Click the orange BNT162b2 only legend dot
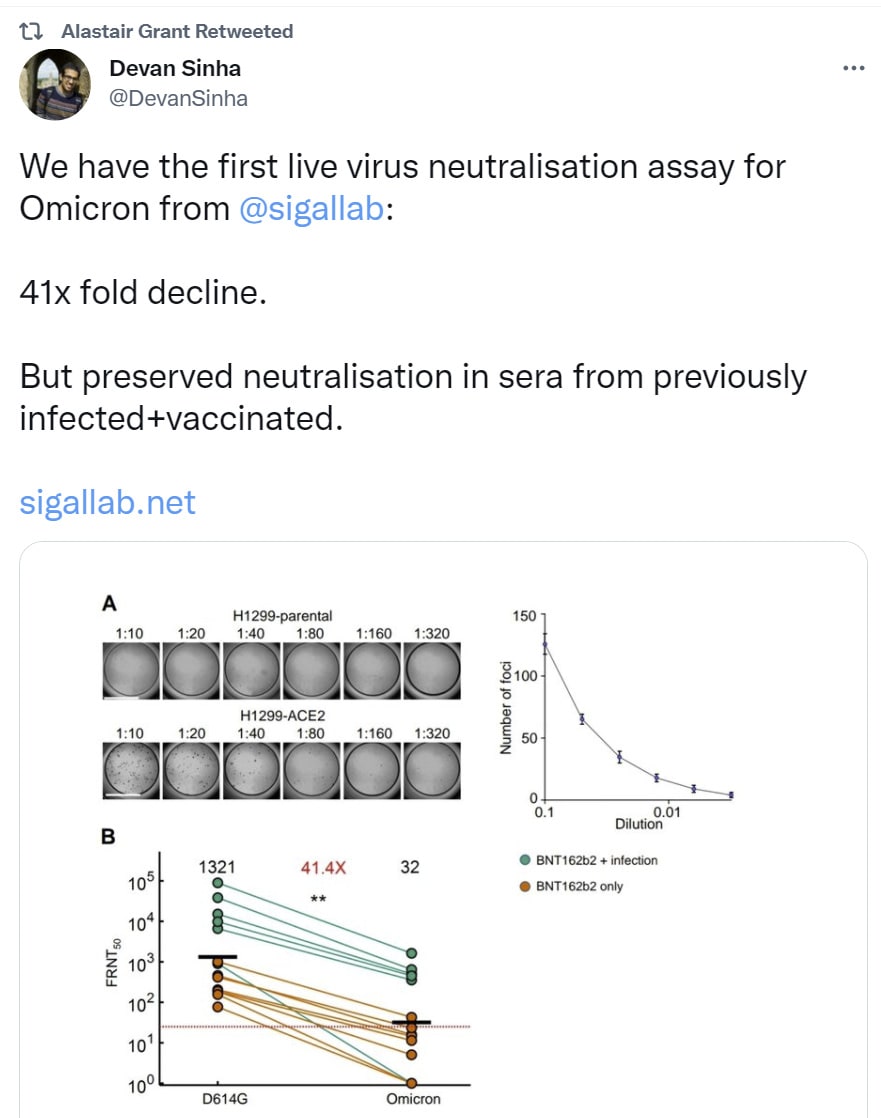The image size is (881, 1118). 525,886
